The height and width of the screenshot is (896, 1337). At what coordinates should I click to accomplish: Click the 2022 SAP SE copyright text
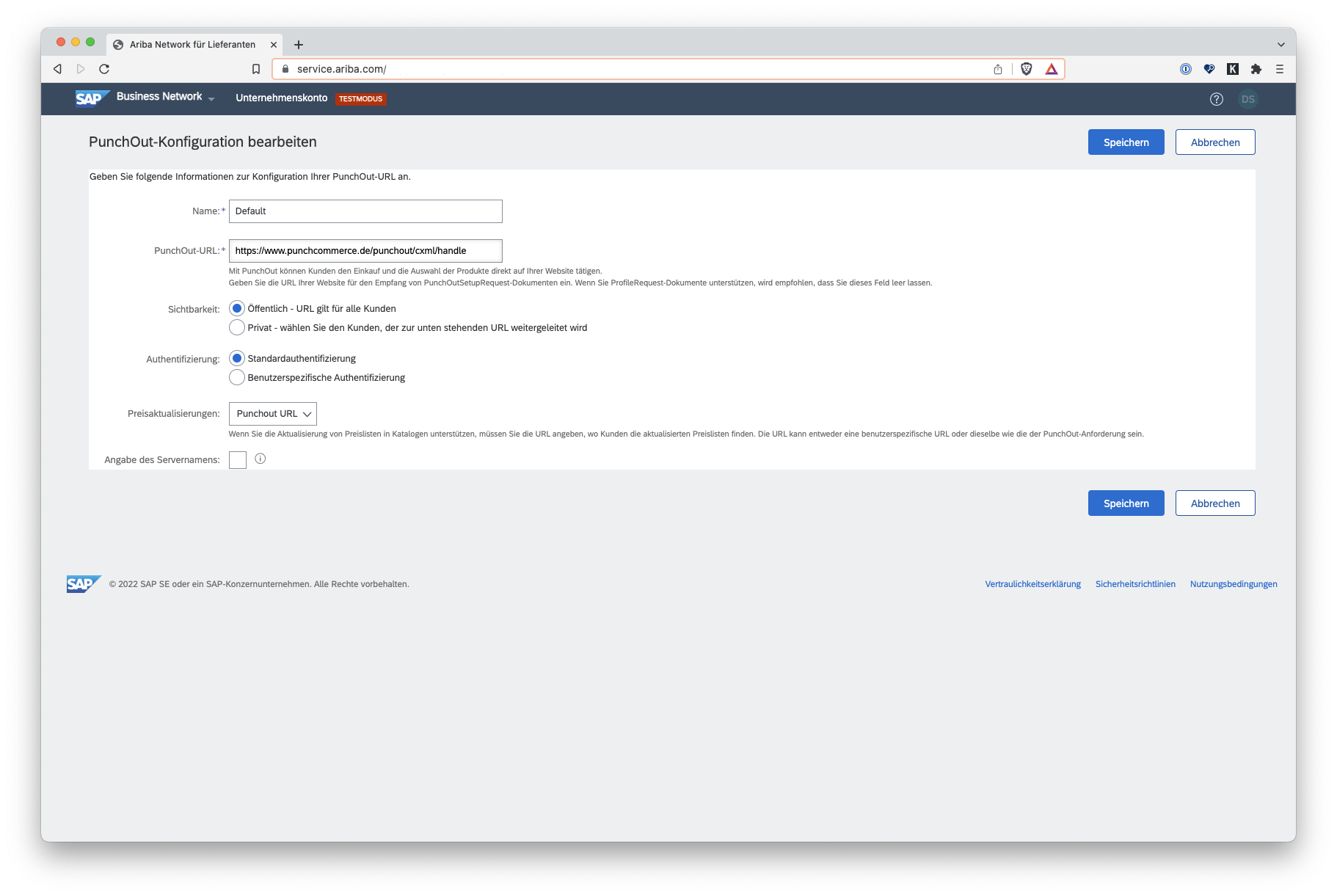[x=259, y=584]
